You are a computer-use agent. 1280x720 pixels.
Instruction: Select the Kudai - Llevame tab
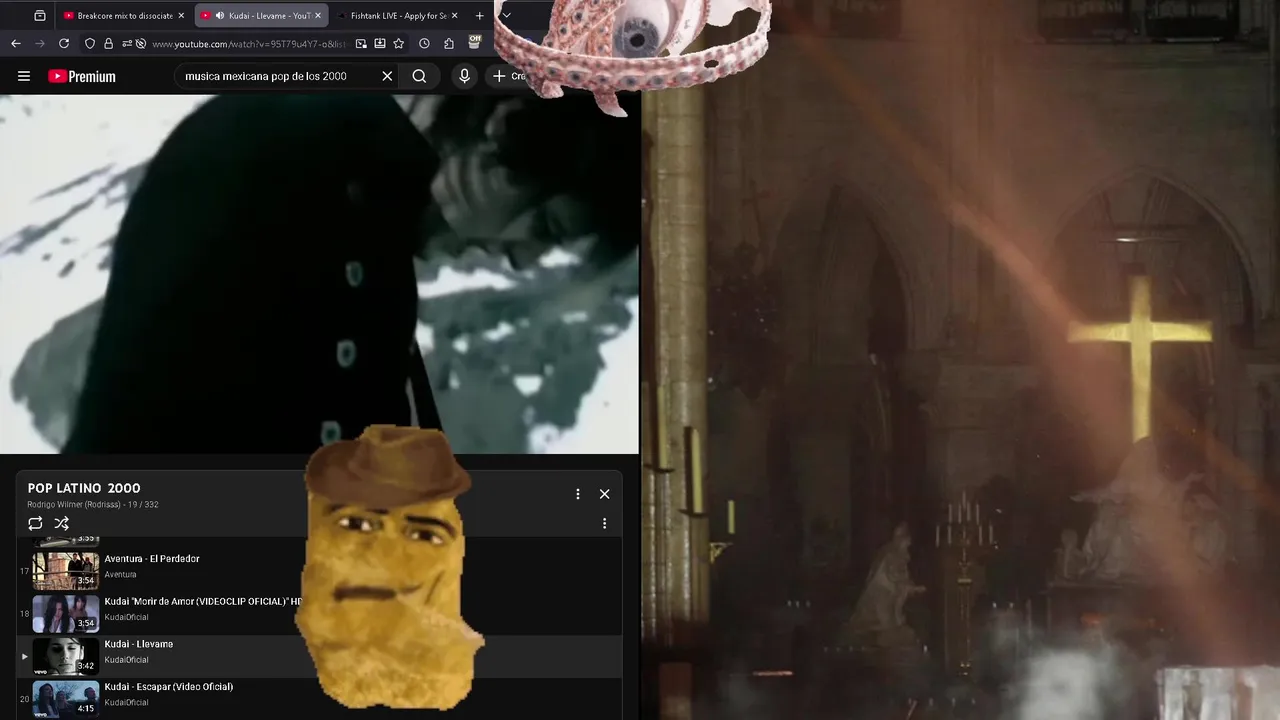pyautogui.click(x=261, y=16)
